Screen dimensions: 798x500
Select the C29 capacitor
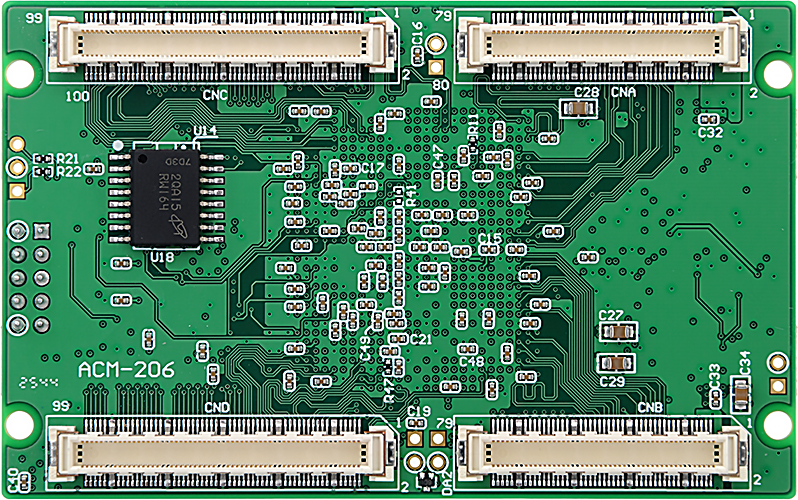pos(613,362)
